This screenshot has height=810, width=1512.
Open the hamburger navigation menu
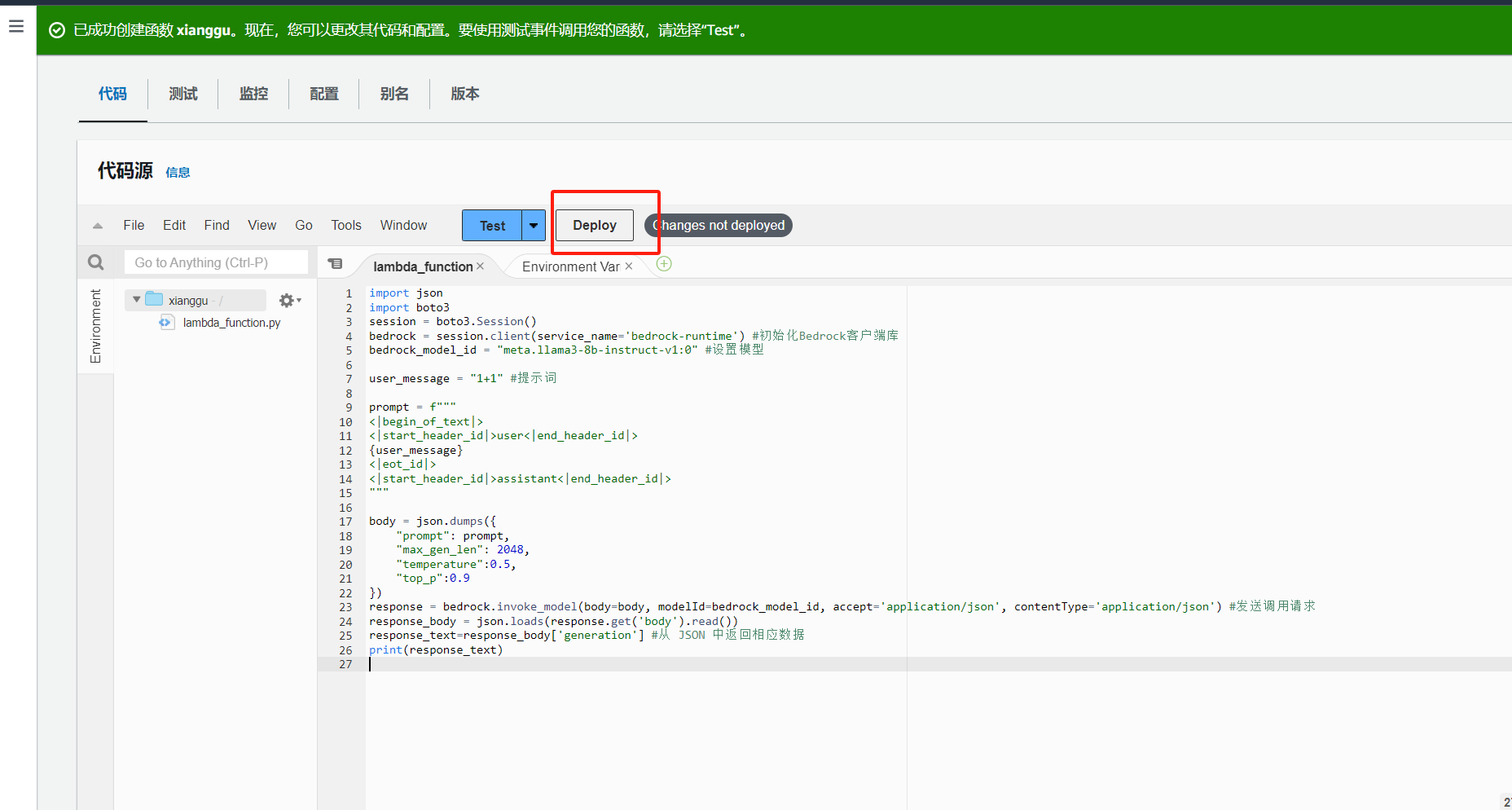16,27
